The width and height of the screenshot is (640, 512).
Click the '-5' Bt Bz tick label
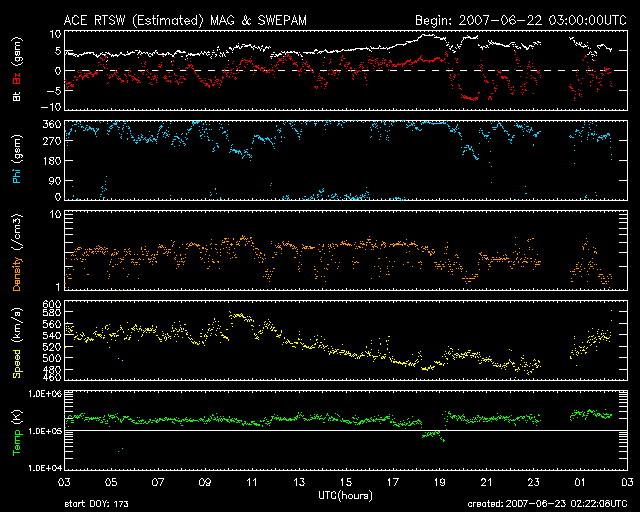pos(54,91)
